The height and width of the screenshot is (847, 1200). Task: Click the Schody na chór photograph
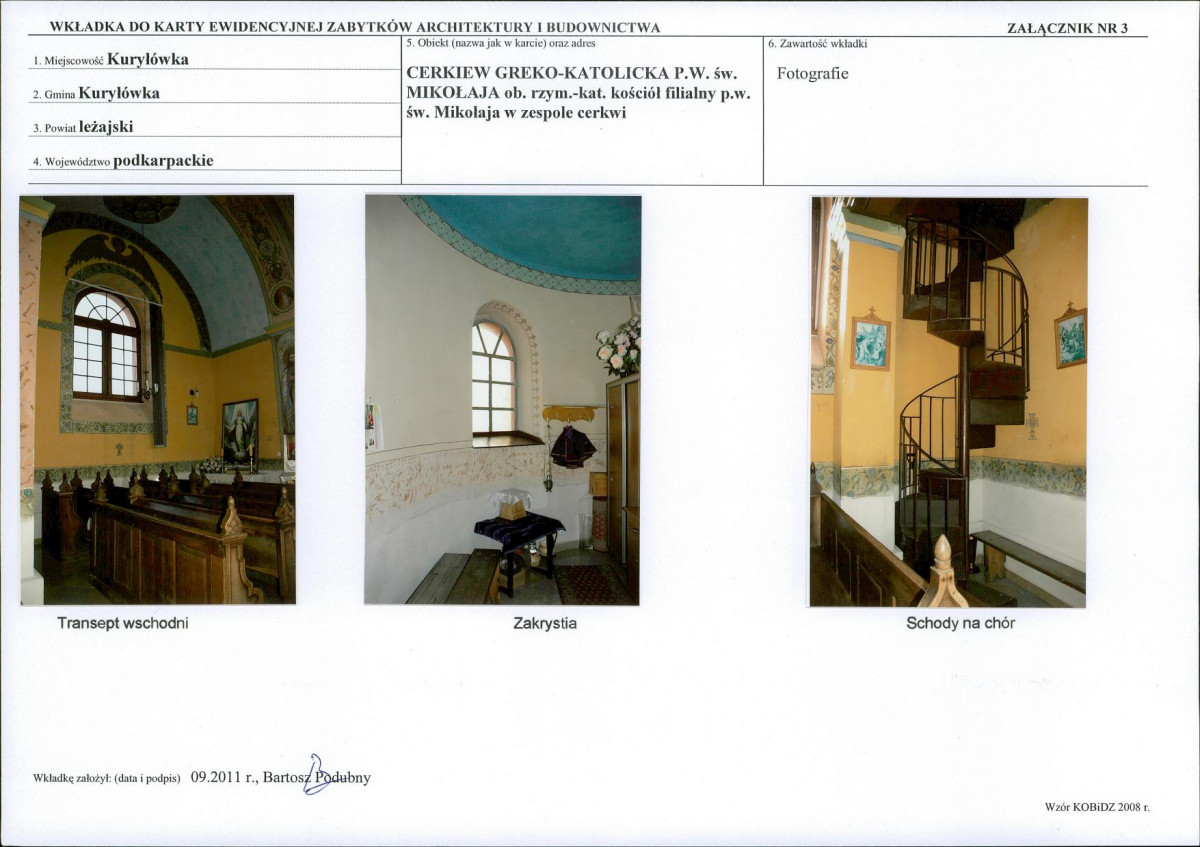pos(948,402)
